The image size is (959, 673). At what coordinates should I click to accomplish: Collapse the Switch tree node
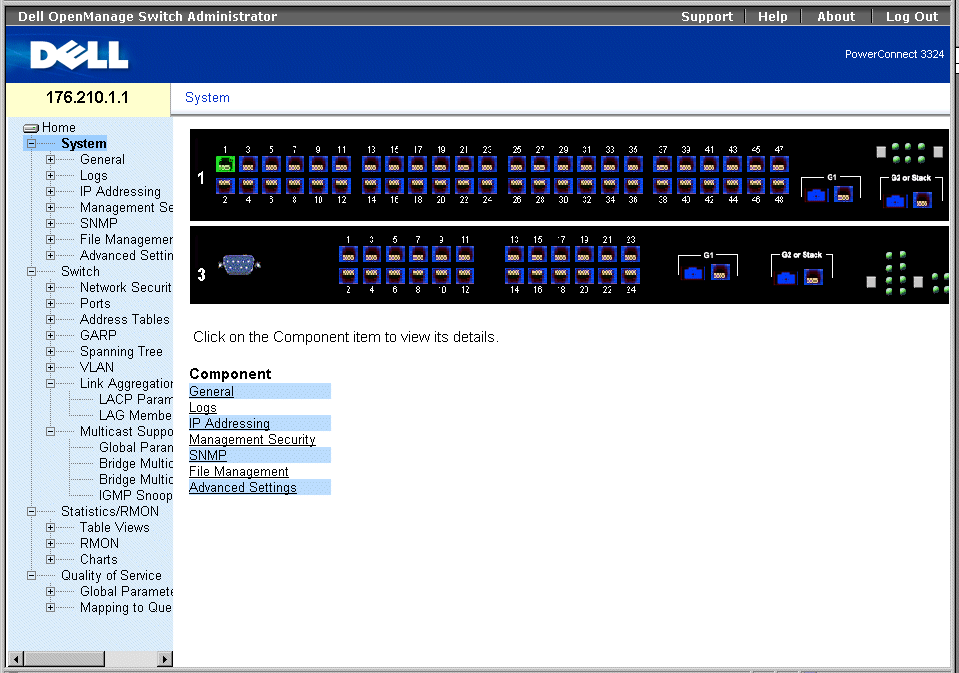31,272
